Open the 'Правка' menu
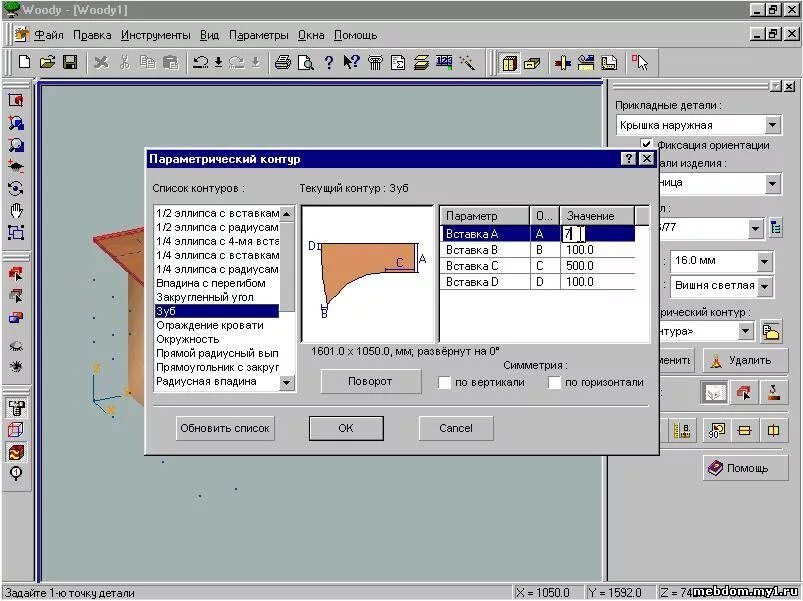 click(92, 35)
